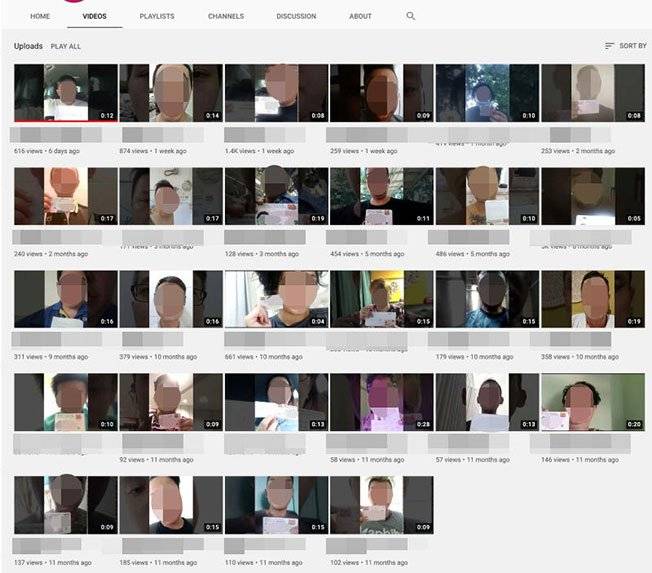Play the 0:04 video with 661 views

276,299
